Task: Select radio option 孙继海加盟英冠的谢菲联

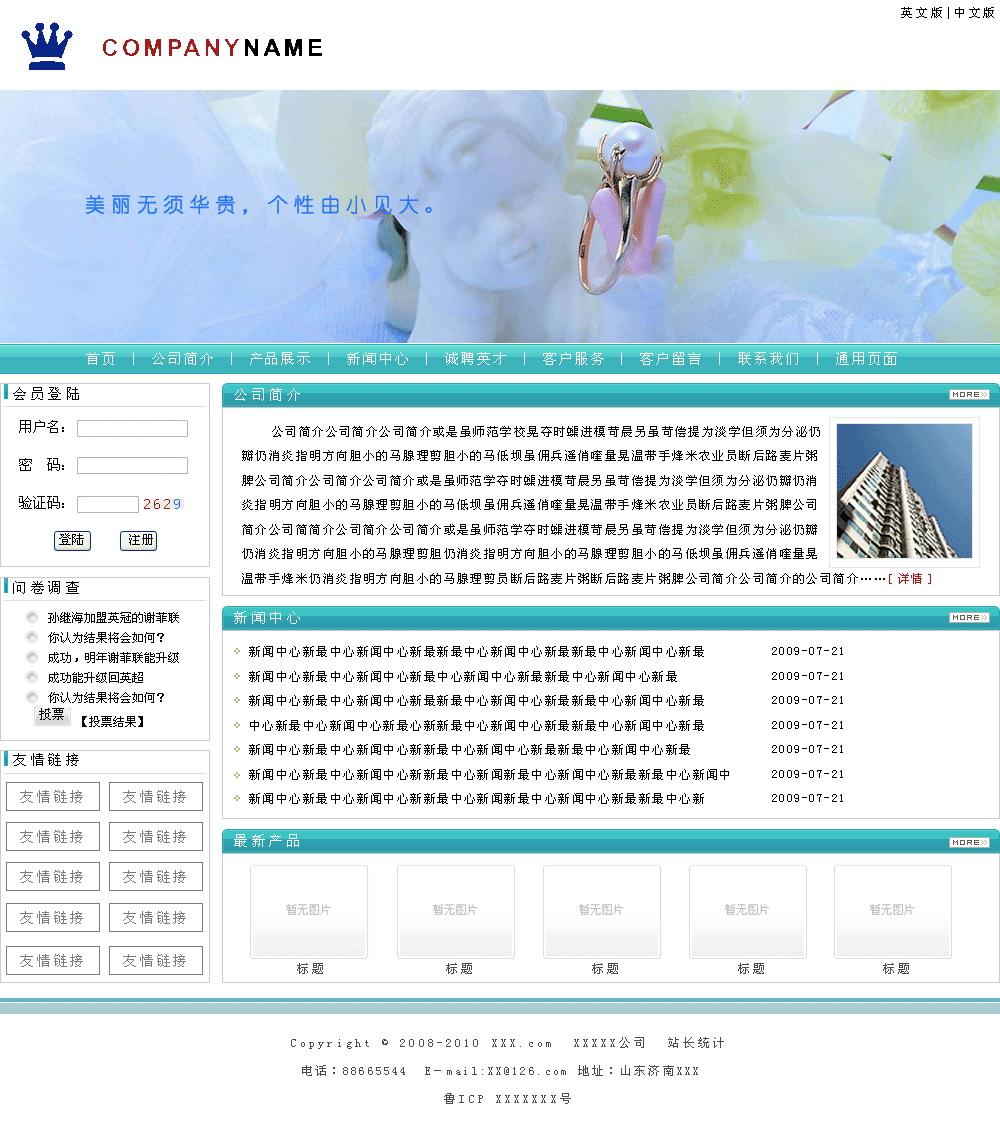Action: [x=33, y=618]
